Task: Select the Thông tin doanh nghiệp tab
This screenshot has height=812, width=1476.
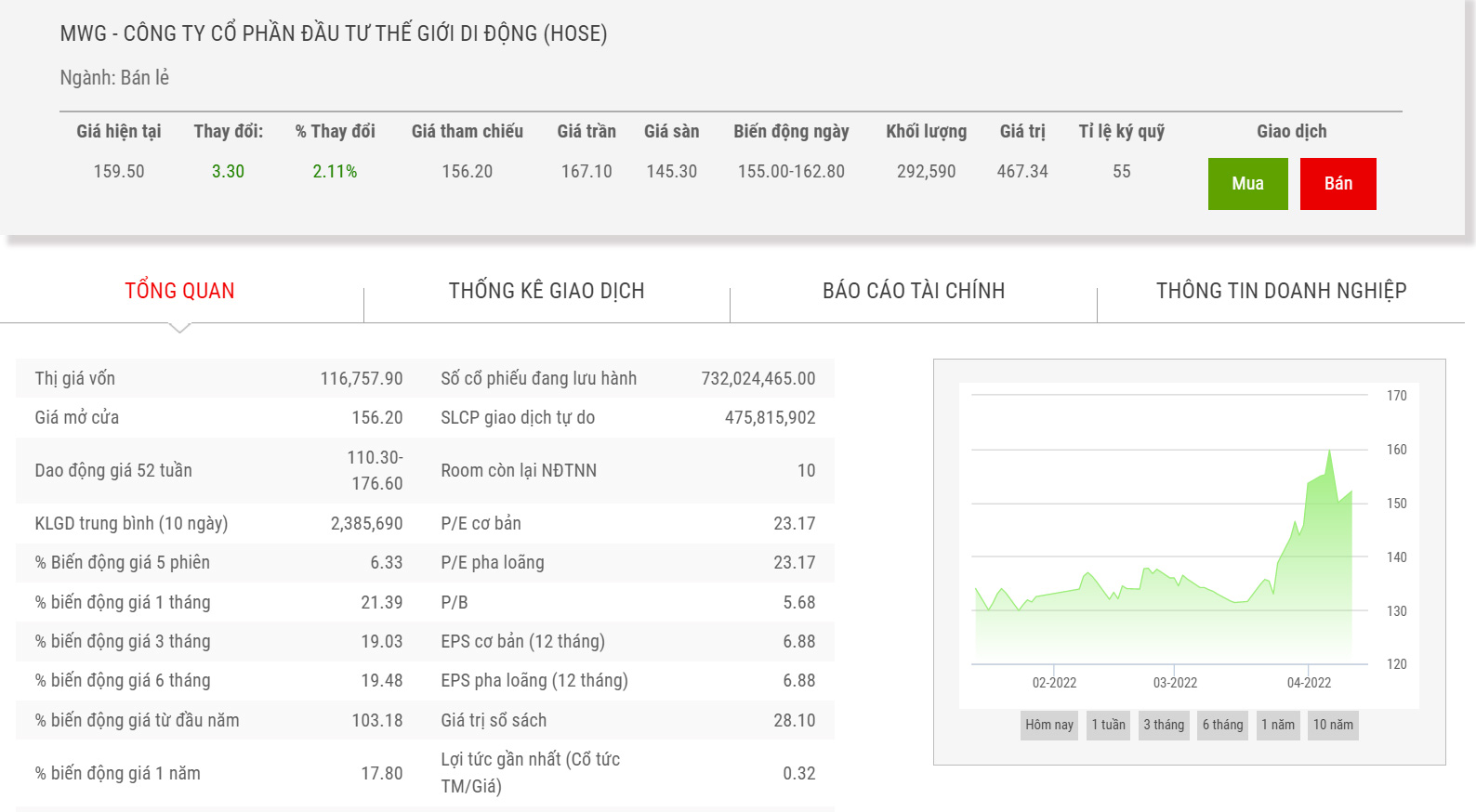Action: (x=1280, y=291)
